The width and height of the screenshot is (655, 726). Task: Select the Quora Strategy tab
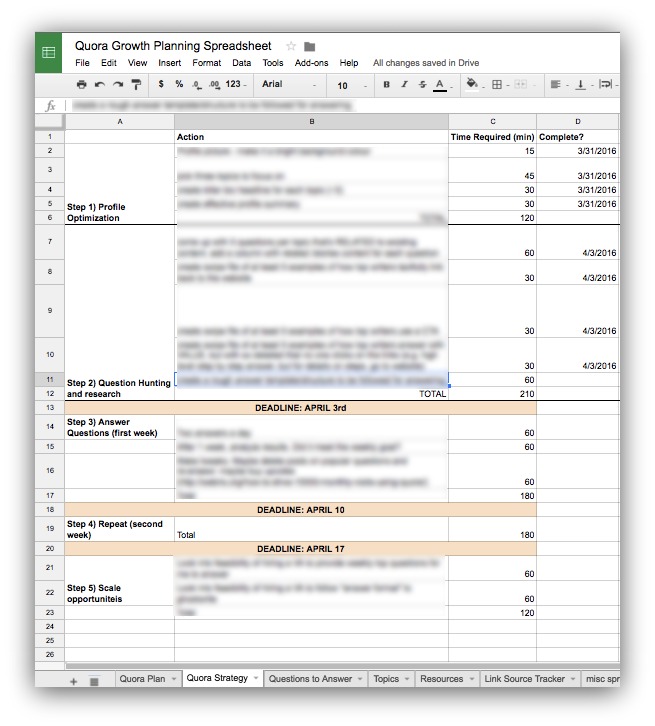click(217, 678)
